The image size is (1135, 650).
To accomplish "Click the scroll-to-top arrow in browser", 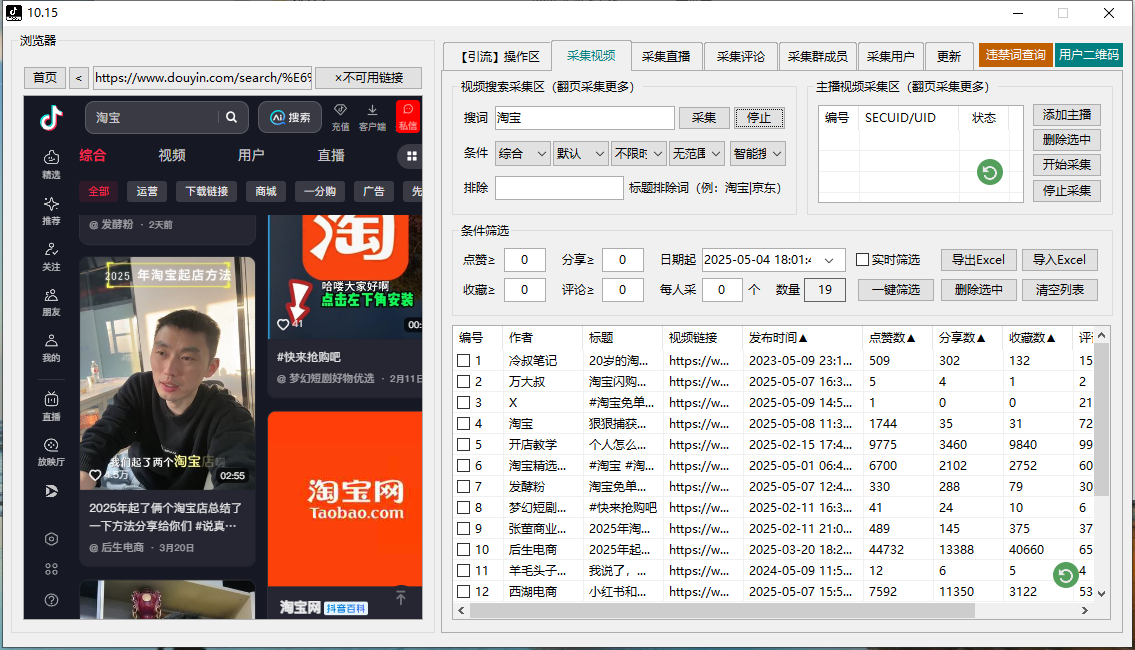I will (x=400, y=597).
